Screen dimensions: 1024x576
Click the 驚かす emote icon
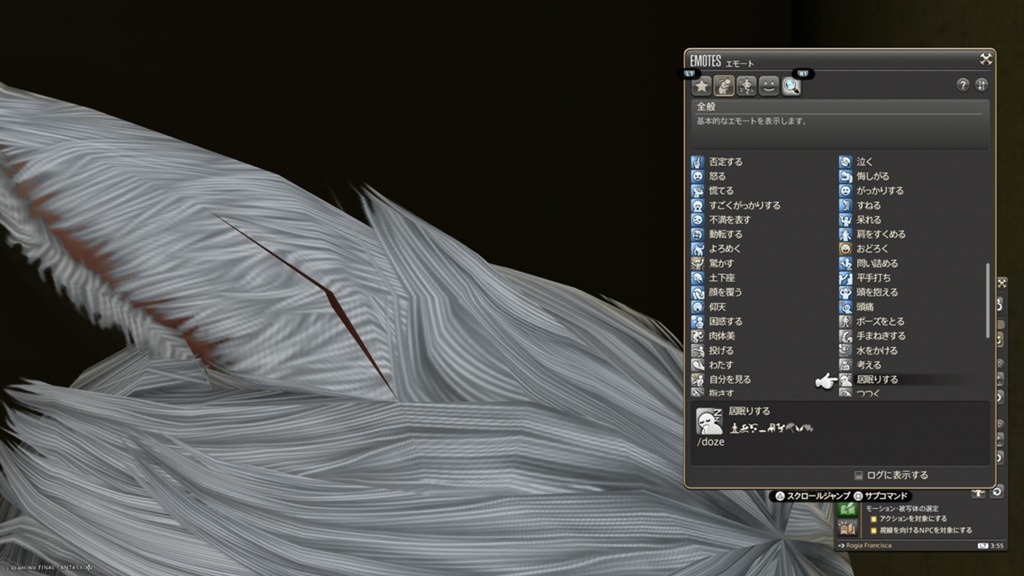(697, 263)
